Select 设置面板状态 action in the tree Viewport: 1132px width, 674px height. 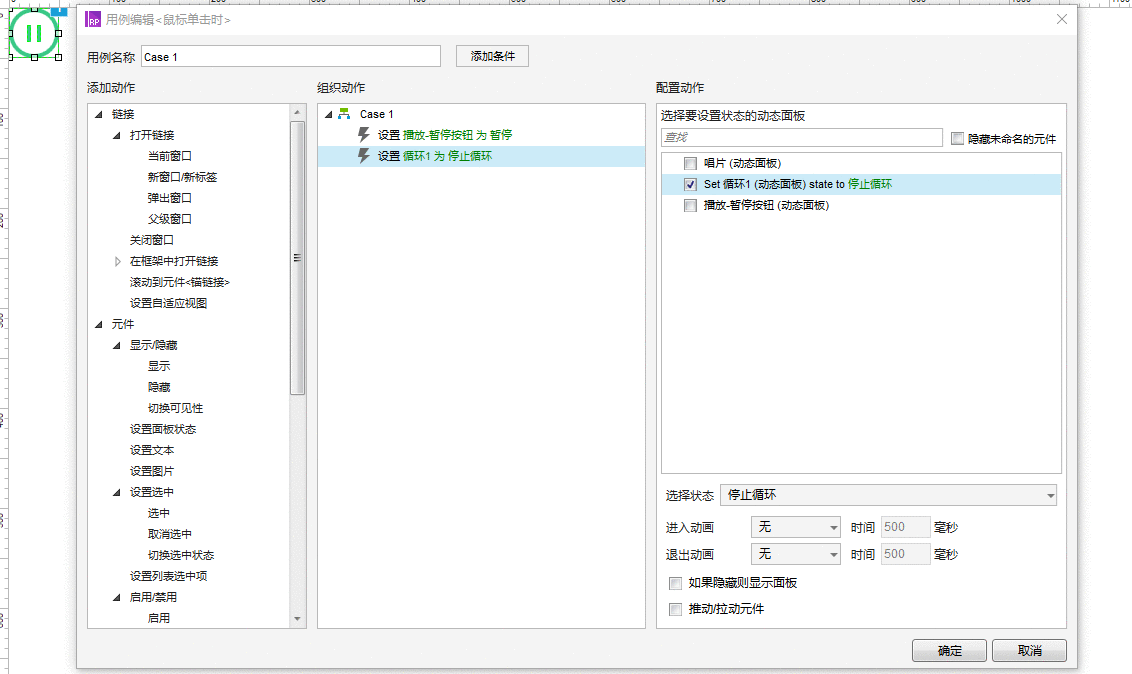tap(163, 429)
